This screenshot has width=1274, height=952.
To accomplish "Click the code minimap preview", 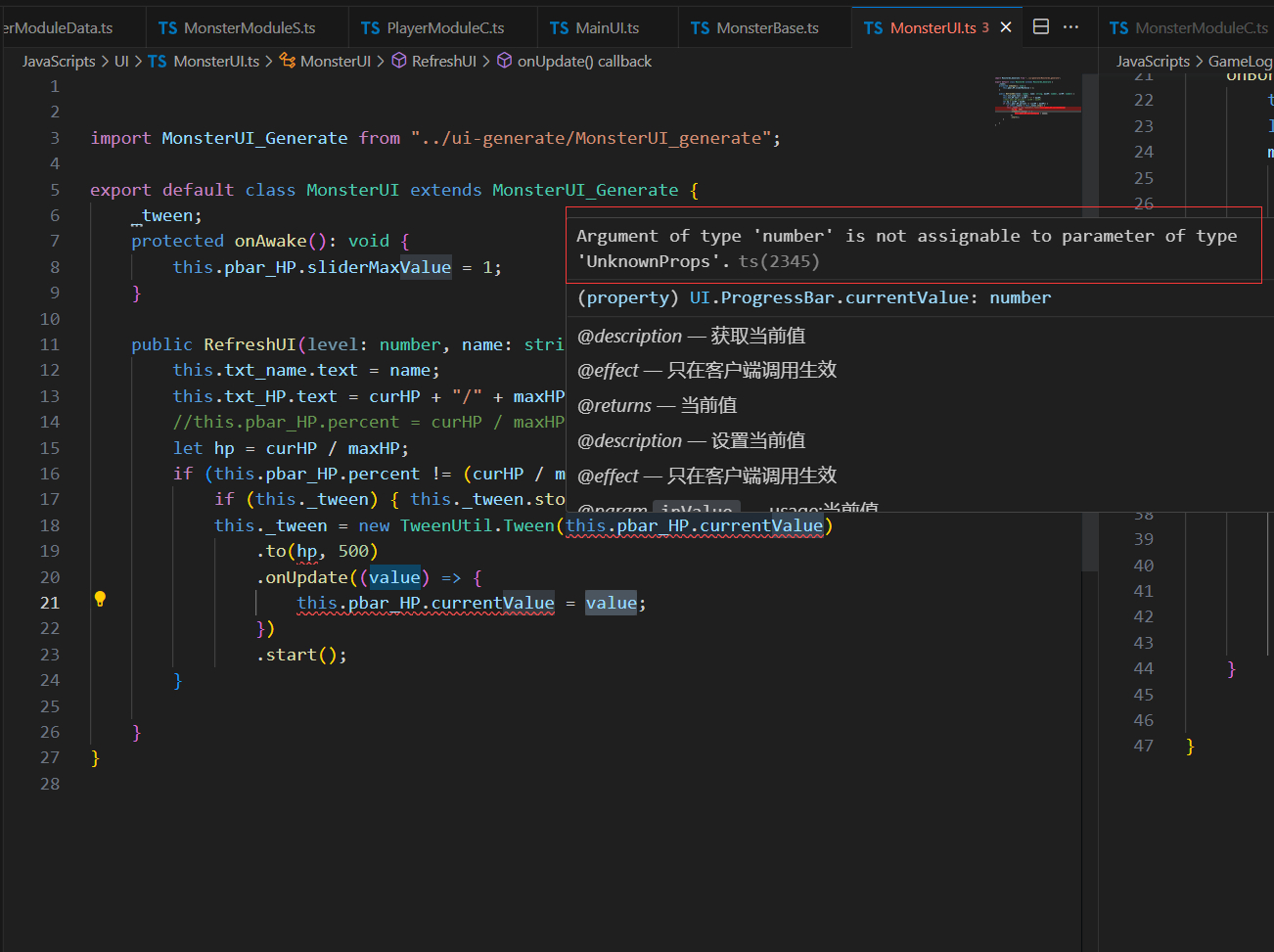I will pyautogui.click(x=1037, y=101).
